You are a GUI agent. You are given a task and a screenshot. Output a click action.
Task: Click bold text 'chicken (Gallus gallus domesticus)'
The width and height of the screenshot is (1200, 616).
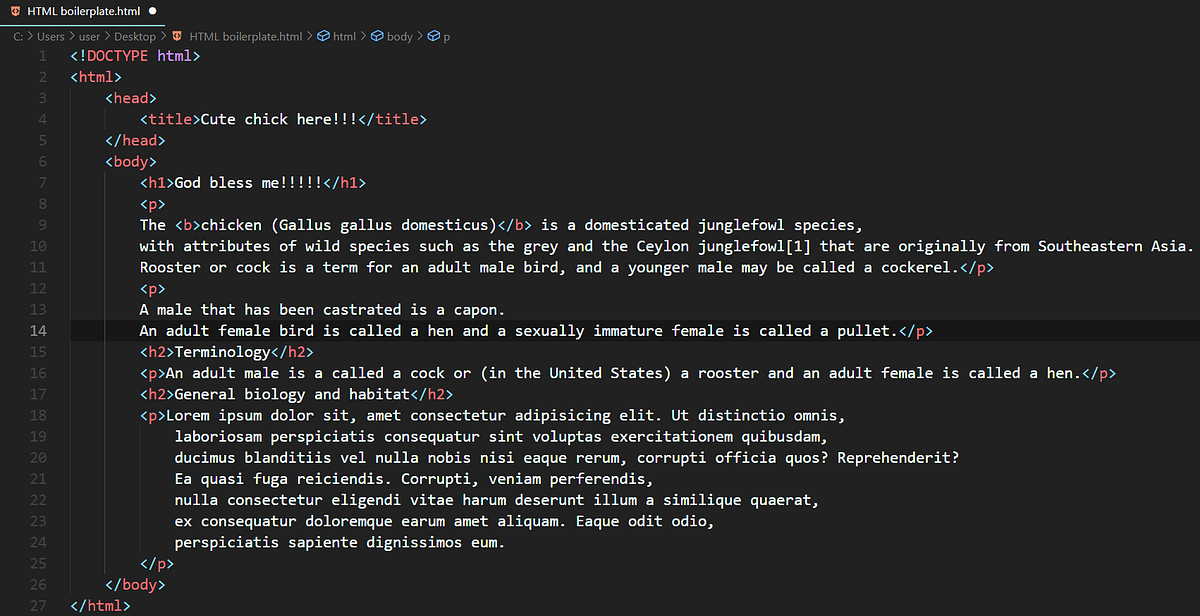[349, 225]
